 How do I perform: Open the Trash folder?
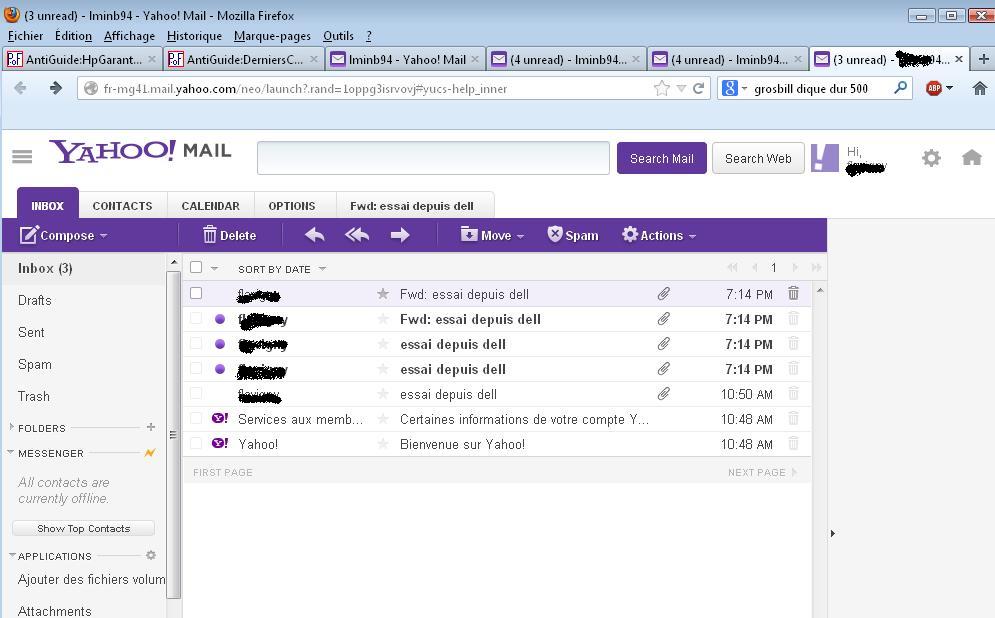(34, 396)
